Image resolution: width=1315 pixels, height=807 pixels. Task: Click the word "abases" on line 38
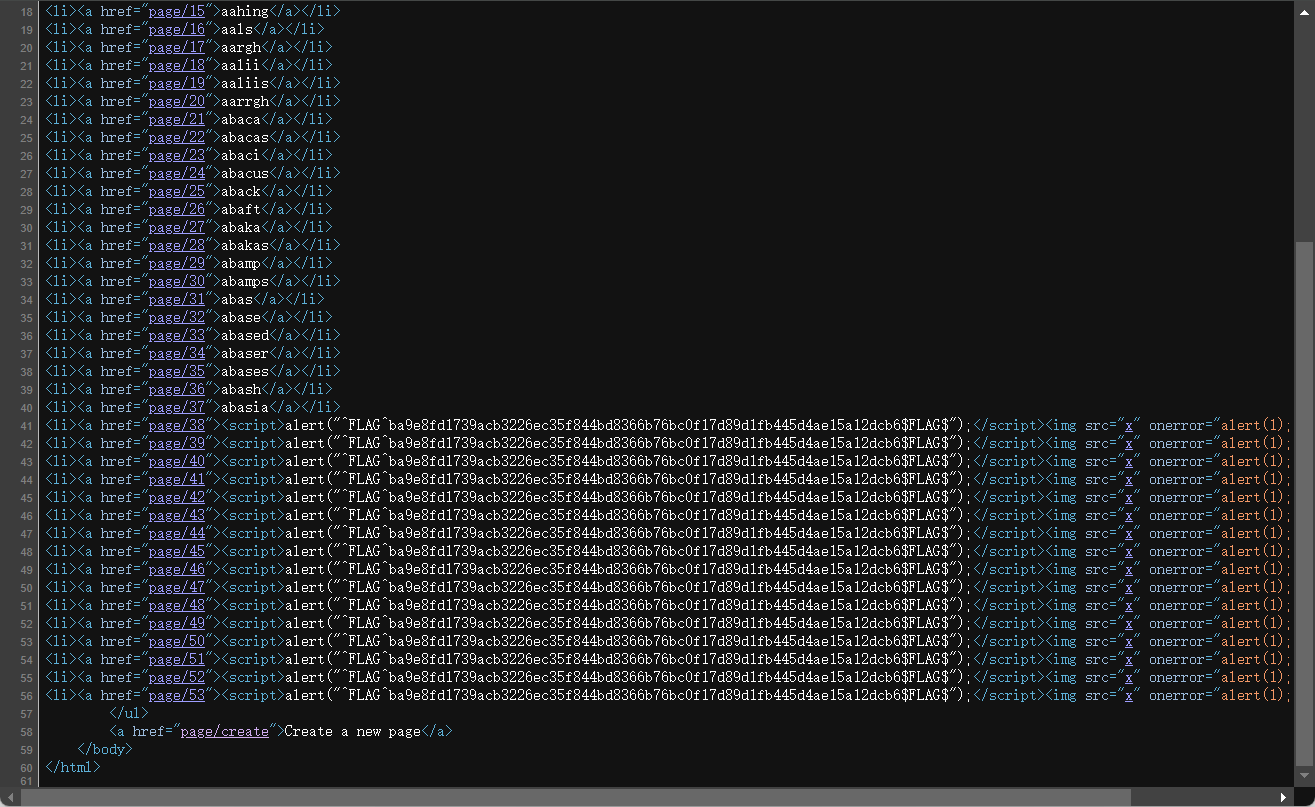pyautogui.click(x=245, y=371)
